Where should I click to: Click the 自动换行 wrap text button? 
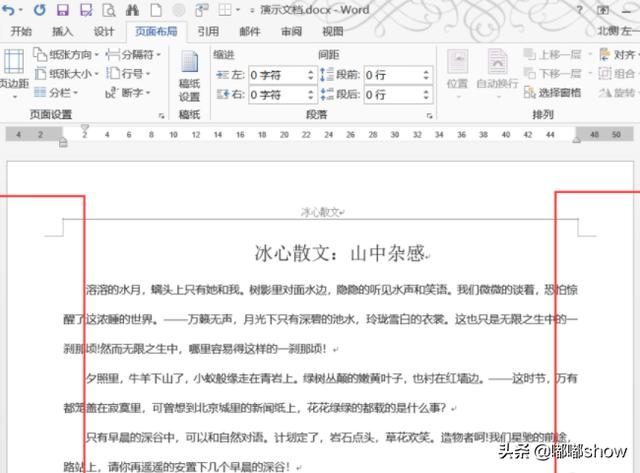497,74
